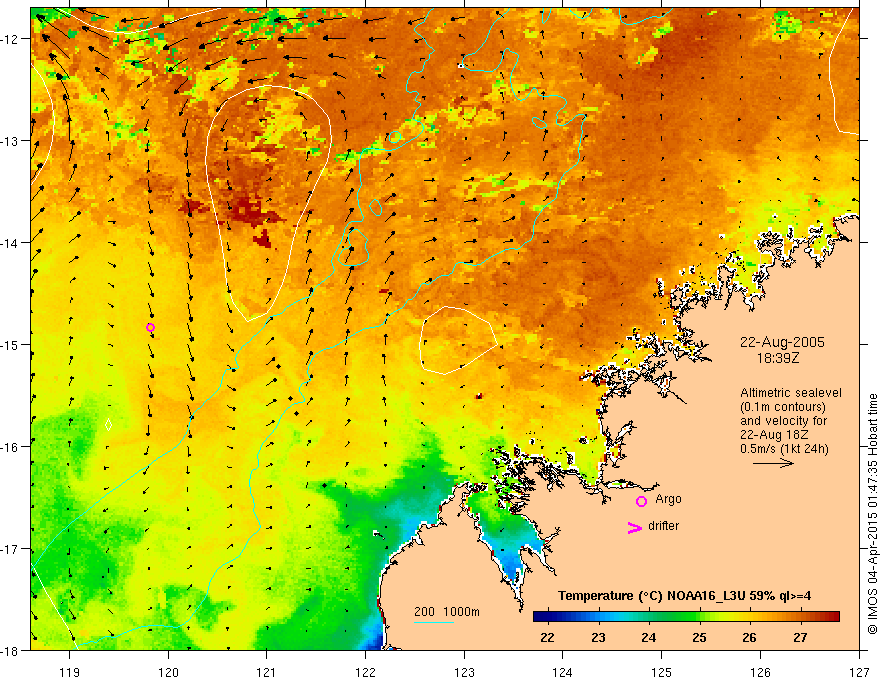Click the colorbar tick label 23
The height and width of the screenshot is (680, 880).
coord(598,637)
